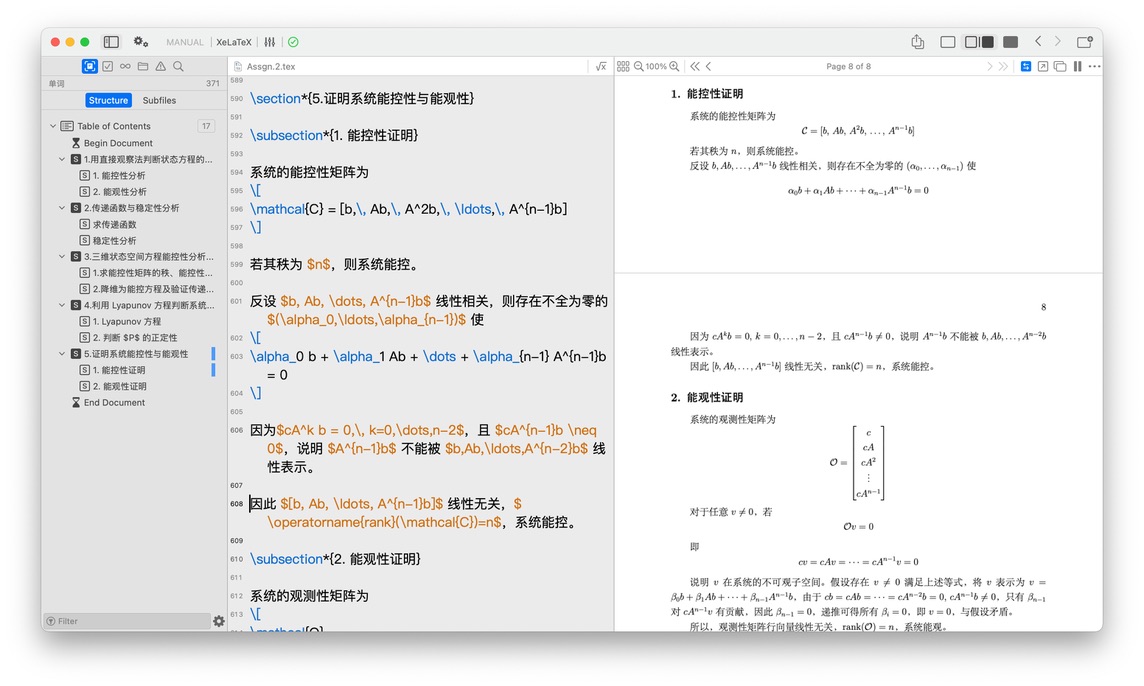Open the XeLaTeX typesetter selector
The width and height of the screenshot is (1144, 686).
234,42
